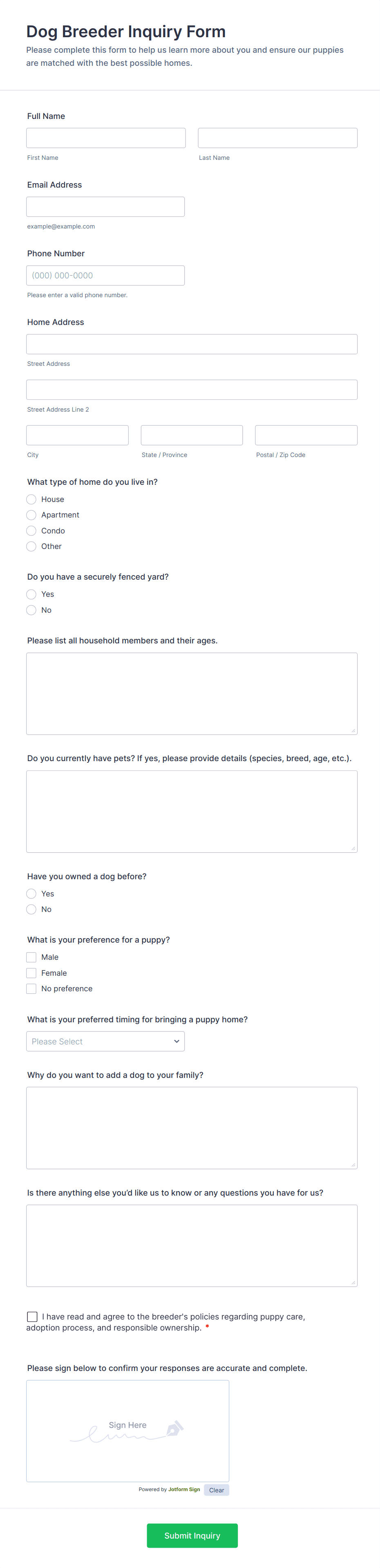Screen dimensions: 380x1568
Task: Clear the signature field
Action: point(217,1490)
